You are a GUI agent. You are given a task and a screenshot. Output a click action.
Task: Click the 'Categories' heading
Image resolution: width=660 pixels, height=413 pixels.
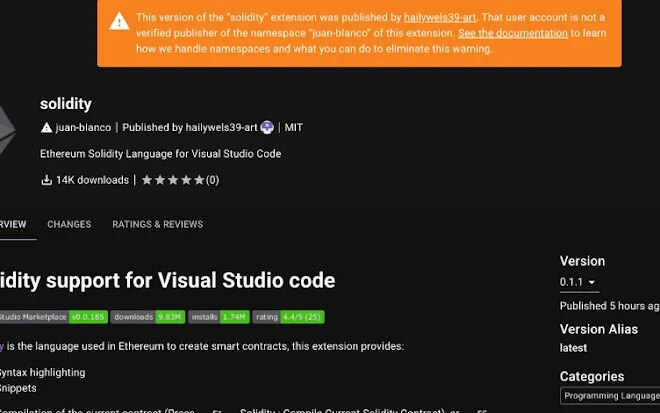[592, 376]
